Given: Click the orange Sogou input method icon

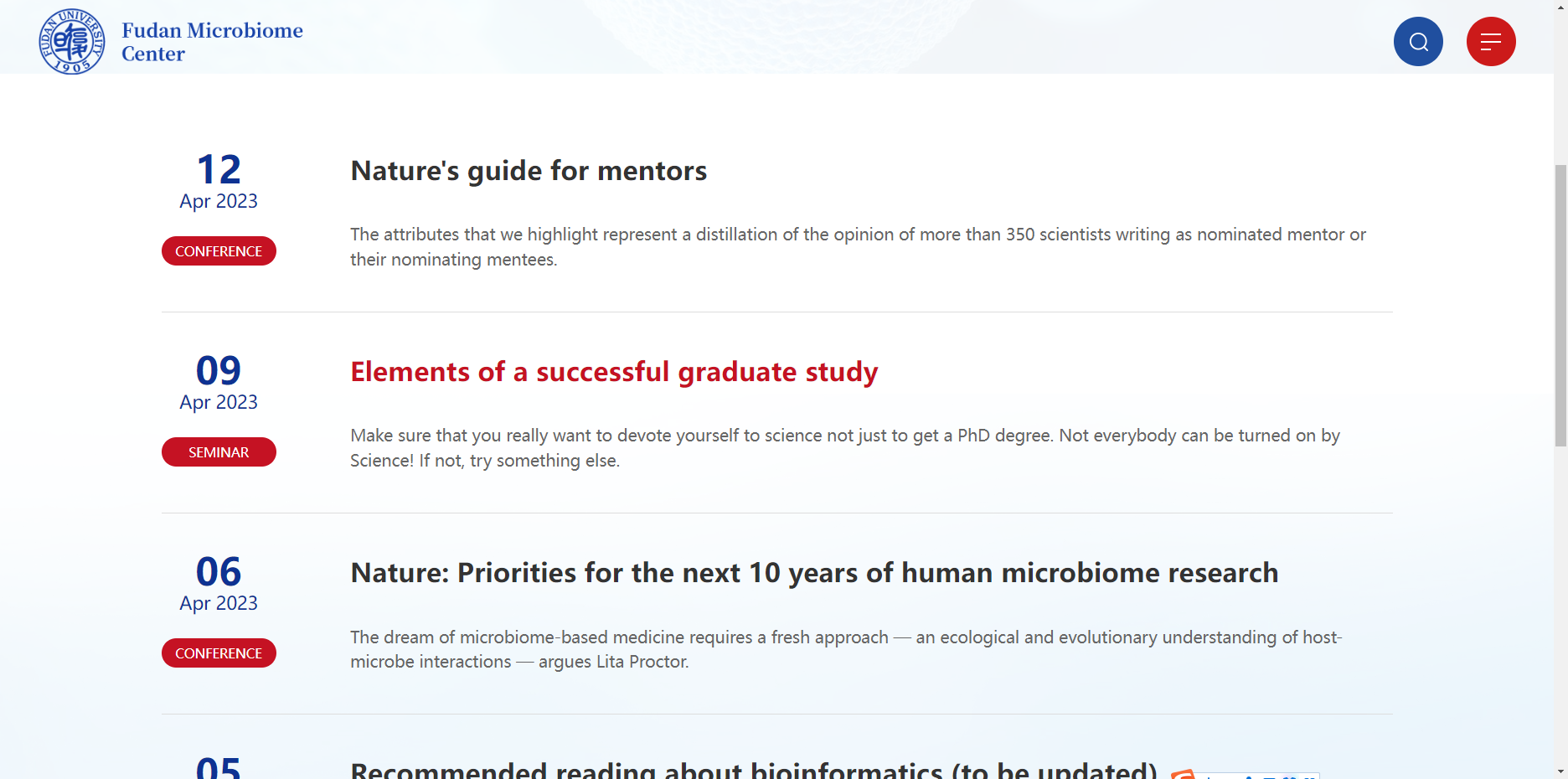Looking at the screenshot, I should point(1182,774).
